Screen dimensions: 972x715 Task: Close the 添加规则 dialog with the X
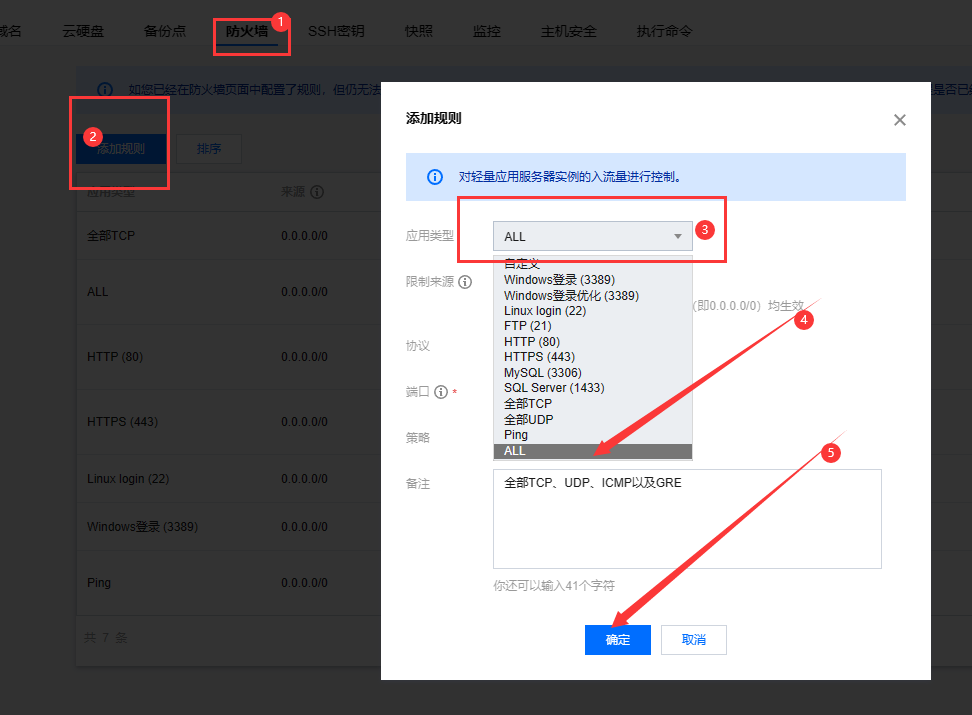point(899,119)
